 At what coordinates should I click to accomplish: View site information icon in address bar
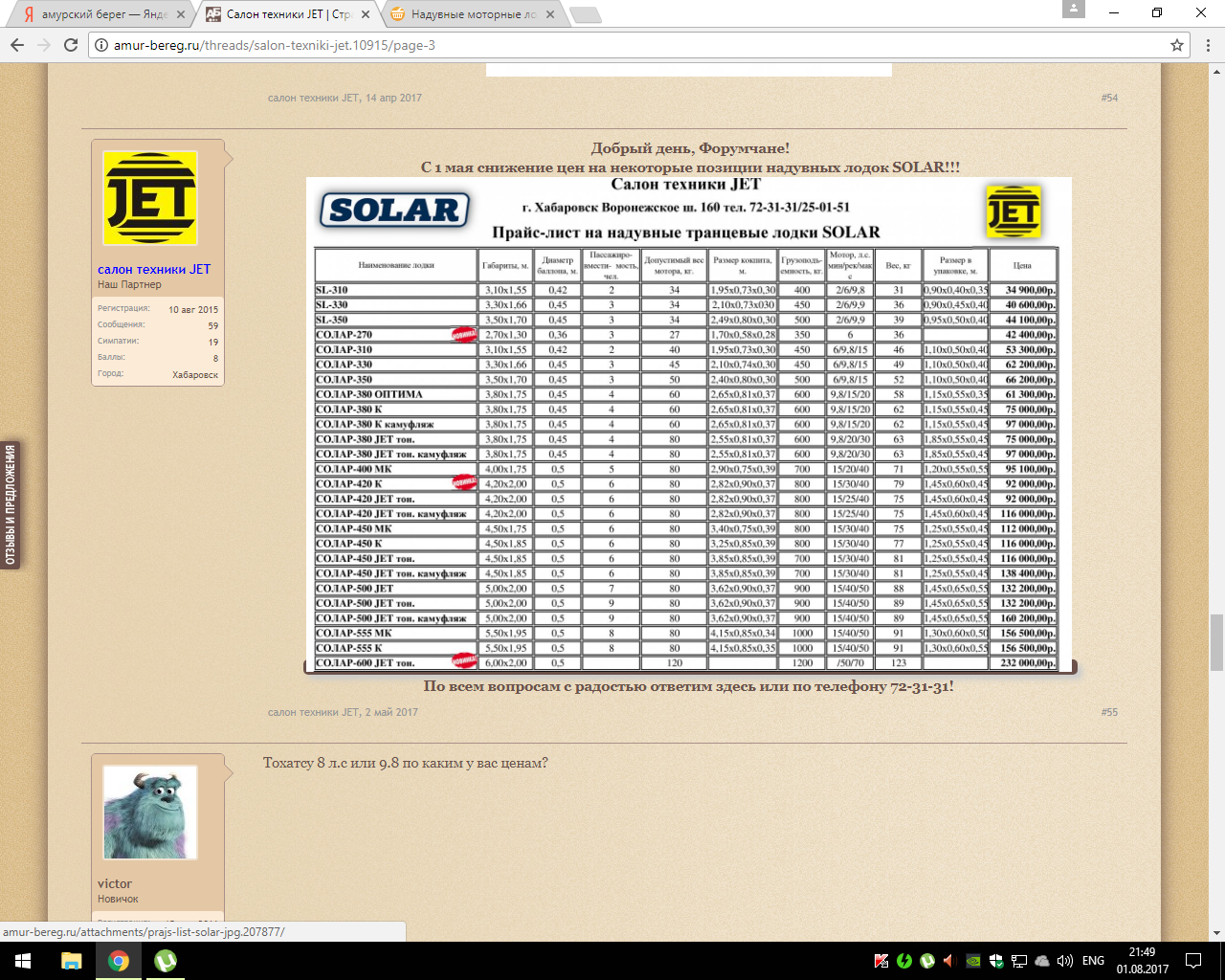pyautogui.click(x=101, y=45)
